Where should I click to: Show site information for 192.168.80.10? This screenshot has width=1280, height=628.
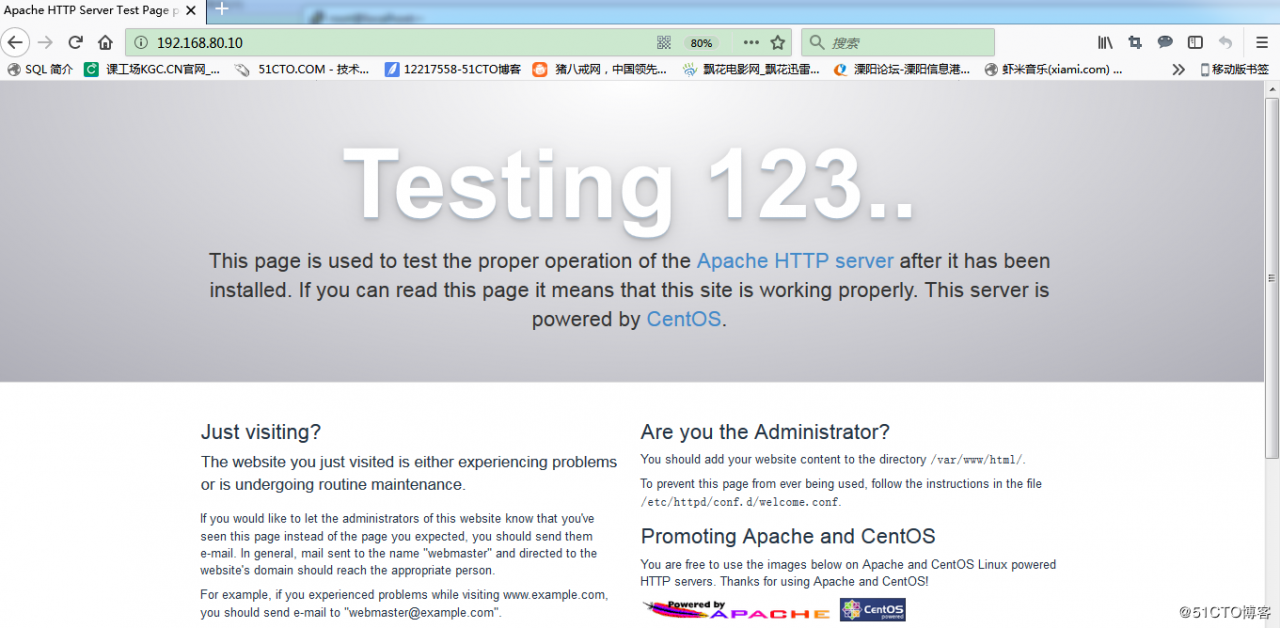point(141,42)
